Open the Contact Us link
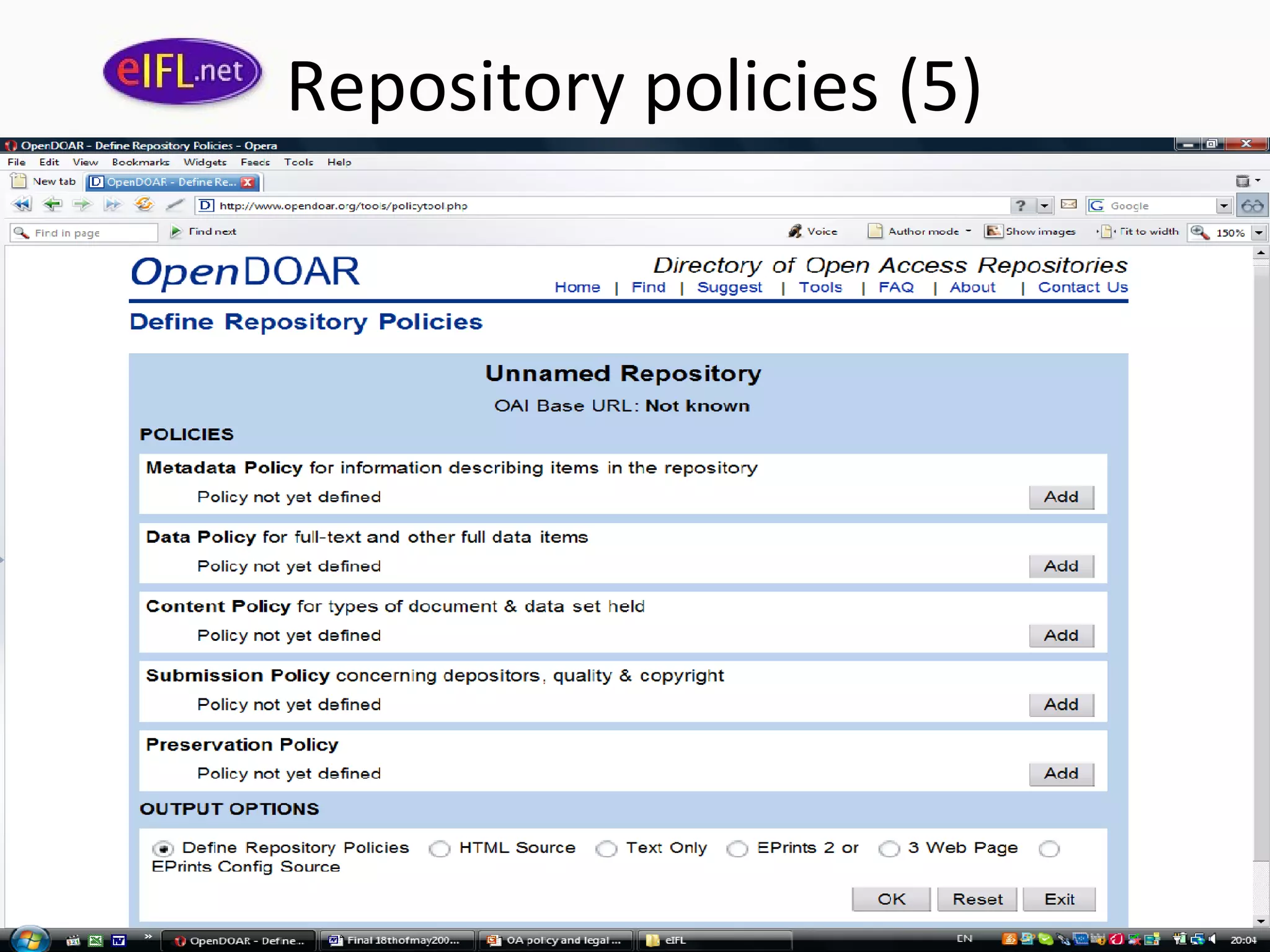The width and height of the screenshot is (1270, 952). tap(1083, 288)
